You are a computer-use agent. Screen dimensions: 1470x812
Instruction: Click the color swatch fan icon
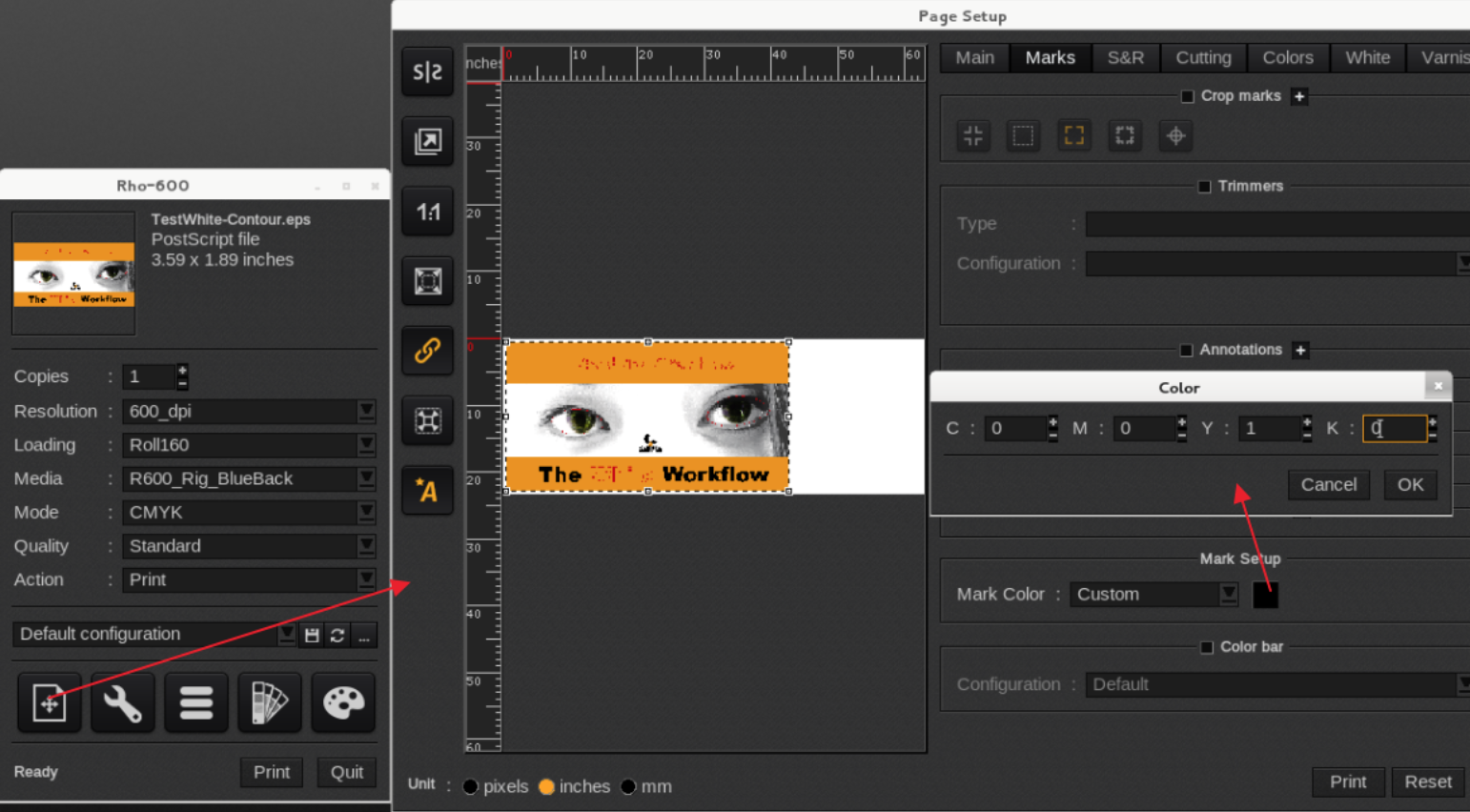click(270, 703)
